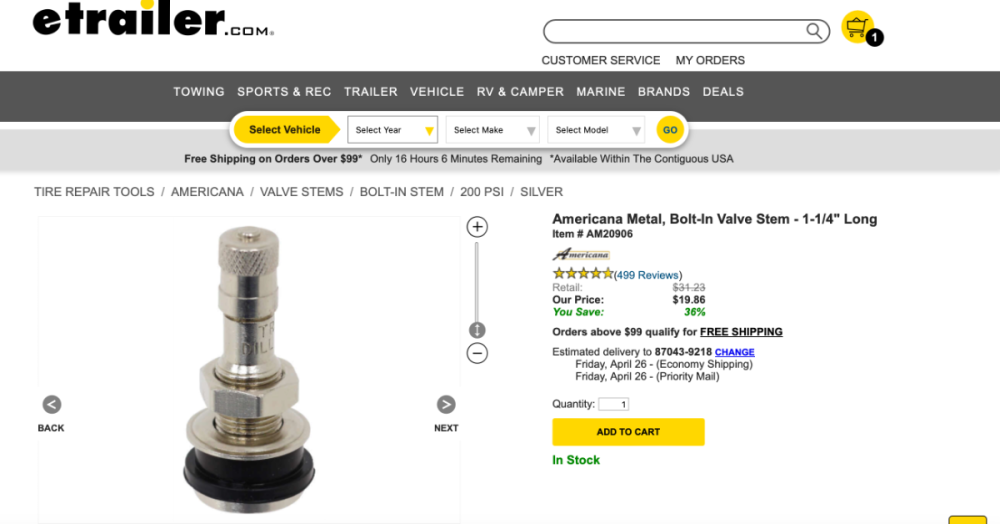
Task: Show the next product image
Action: pyautogui.click(x=446, y=405)
